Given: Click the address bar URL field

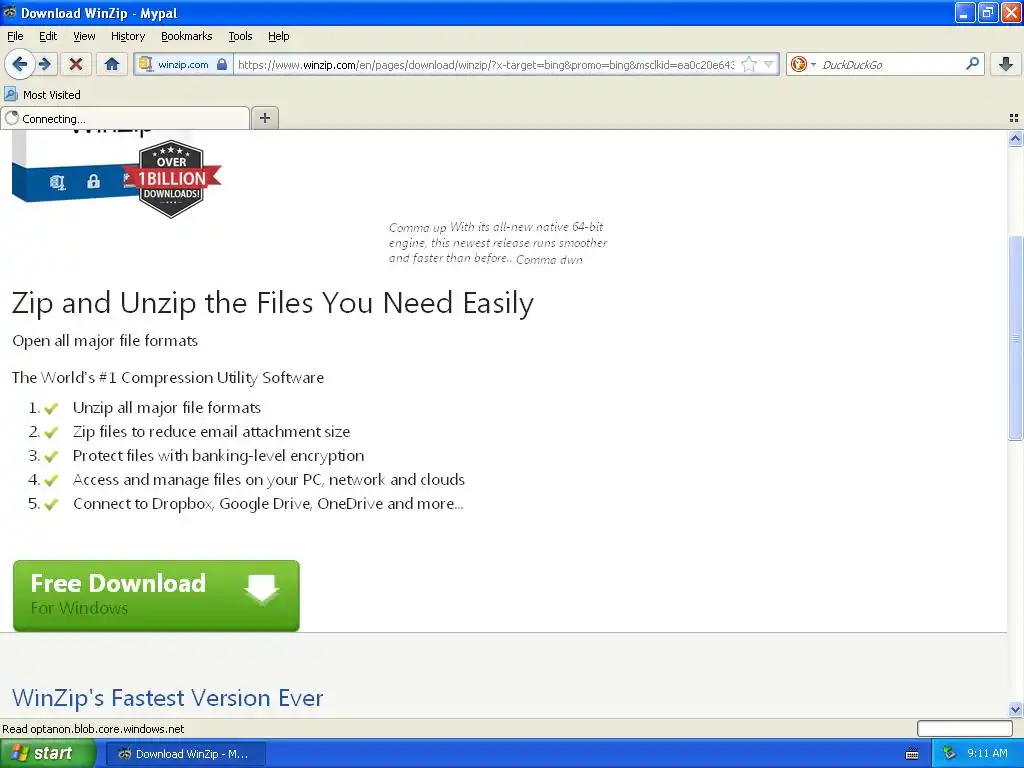Looking at the screenshot, I should click(x=485, y=64).
